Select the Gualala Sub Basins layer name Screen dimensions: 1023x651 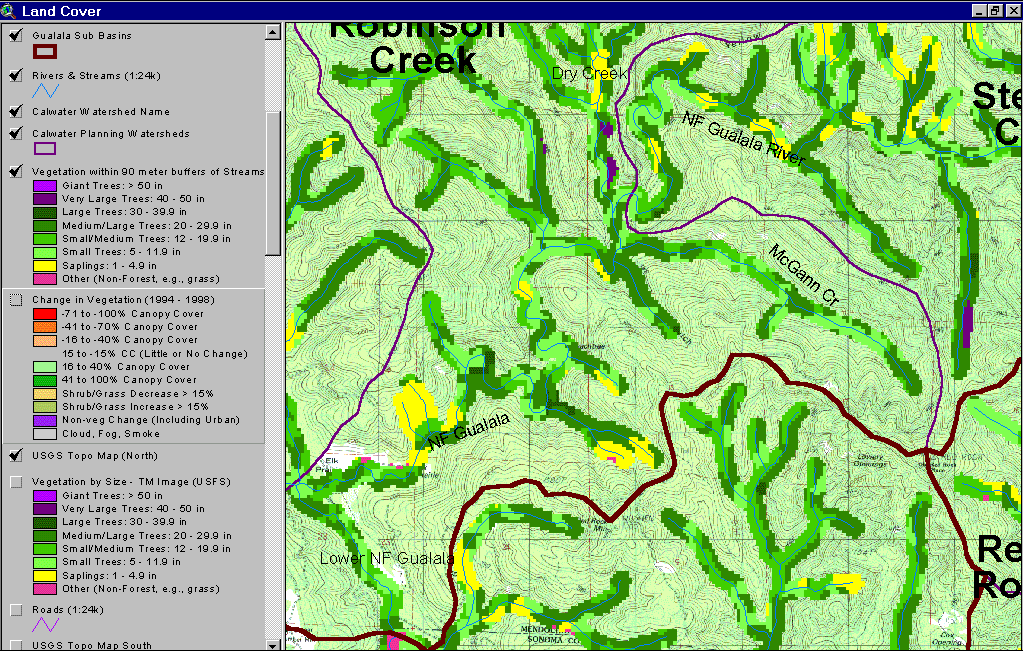click(82, 36)
